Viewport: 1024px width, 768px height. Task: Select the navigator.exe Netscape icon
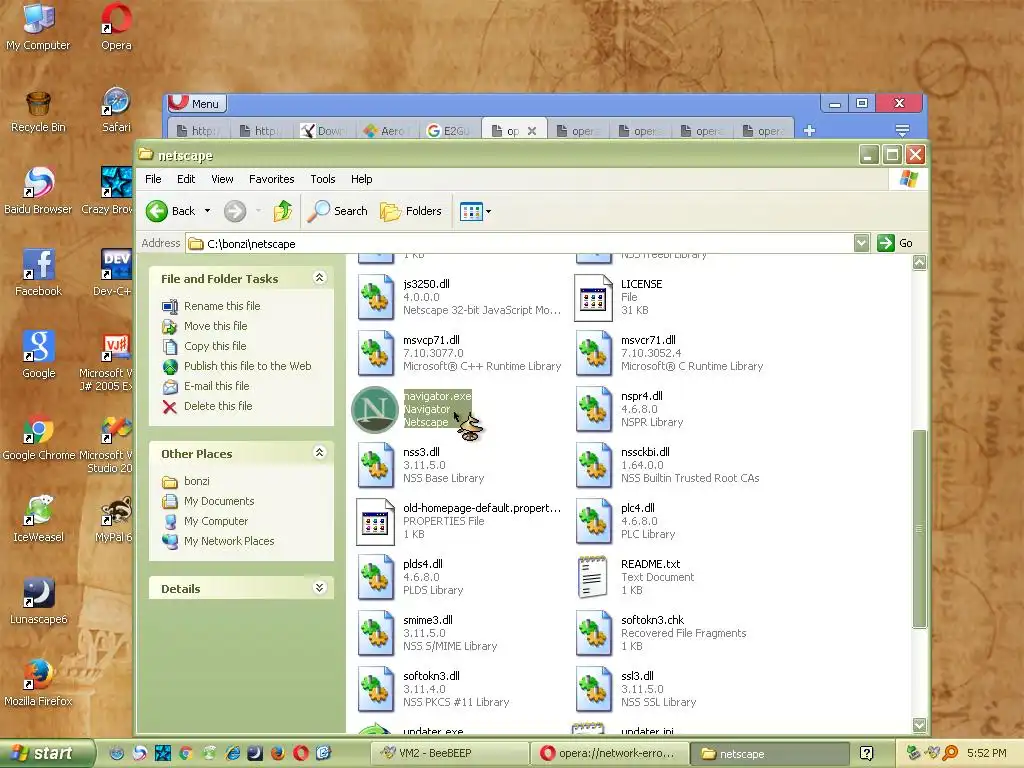(375, 409)
